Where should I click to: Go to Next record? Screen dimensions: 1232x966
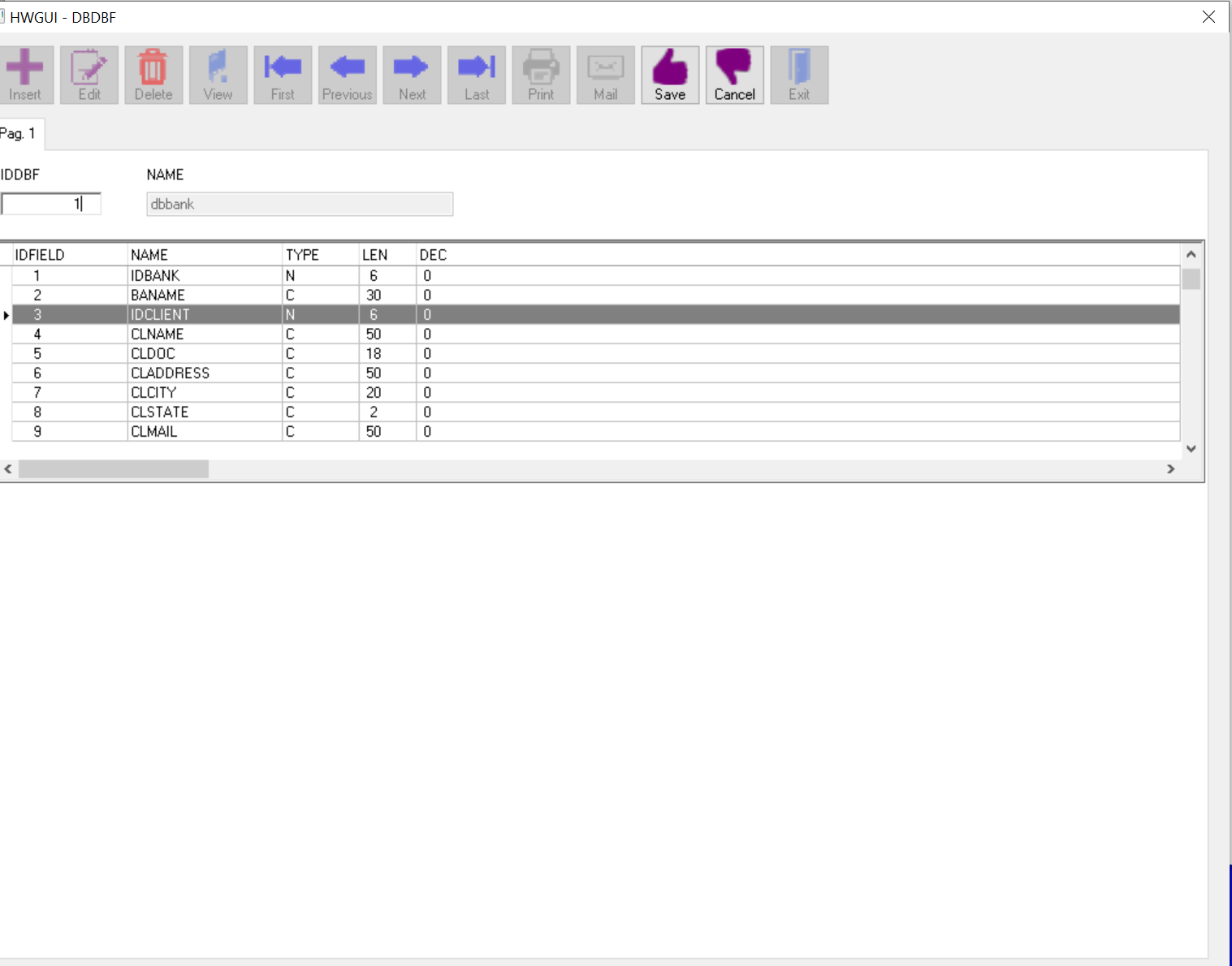click(x=412, y=75)
